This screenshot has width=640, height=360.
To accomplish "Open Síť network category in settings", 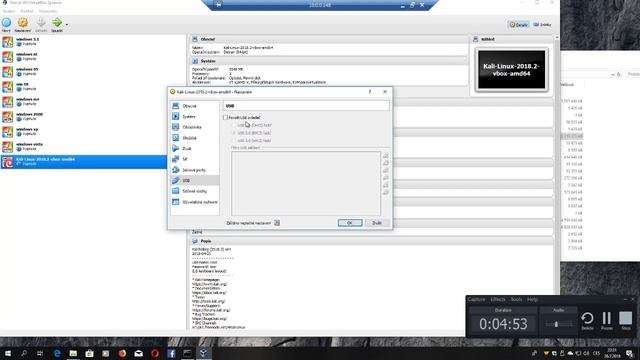I will coord(195,159).
